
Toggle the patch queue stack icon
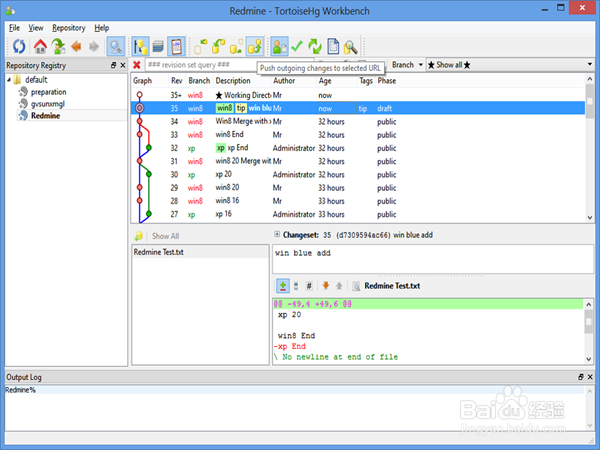pos(158,47)
